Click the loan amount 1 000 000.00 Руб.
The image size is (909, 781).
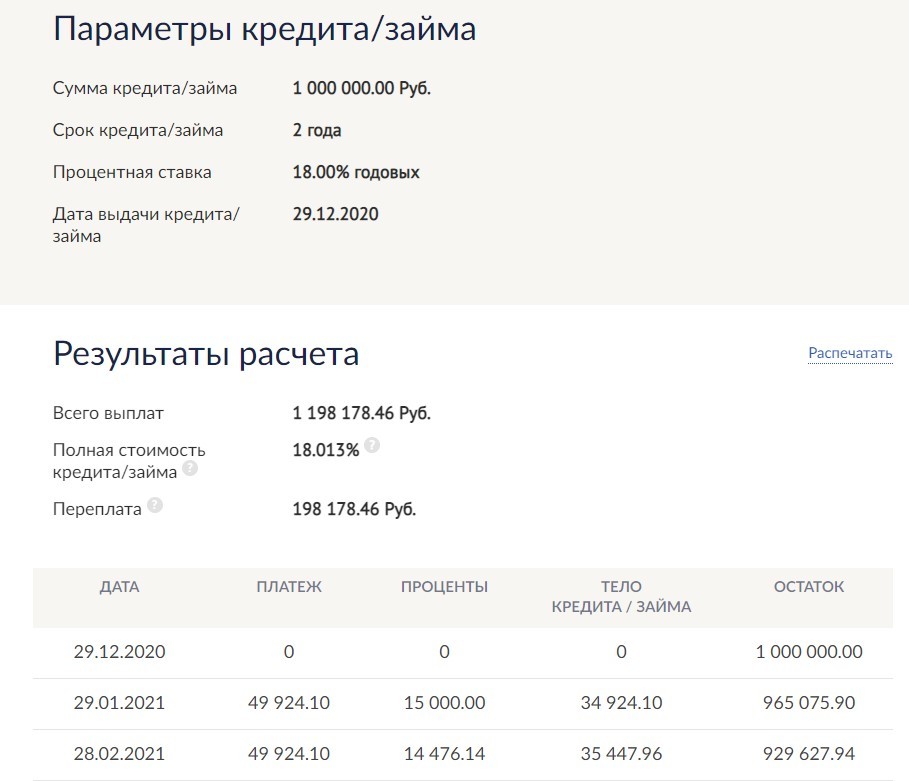(x=361, y=88)
